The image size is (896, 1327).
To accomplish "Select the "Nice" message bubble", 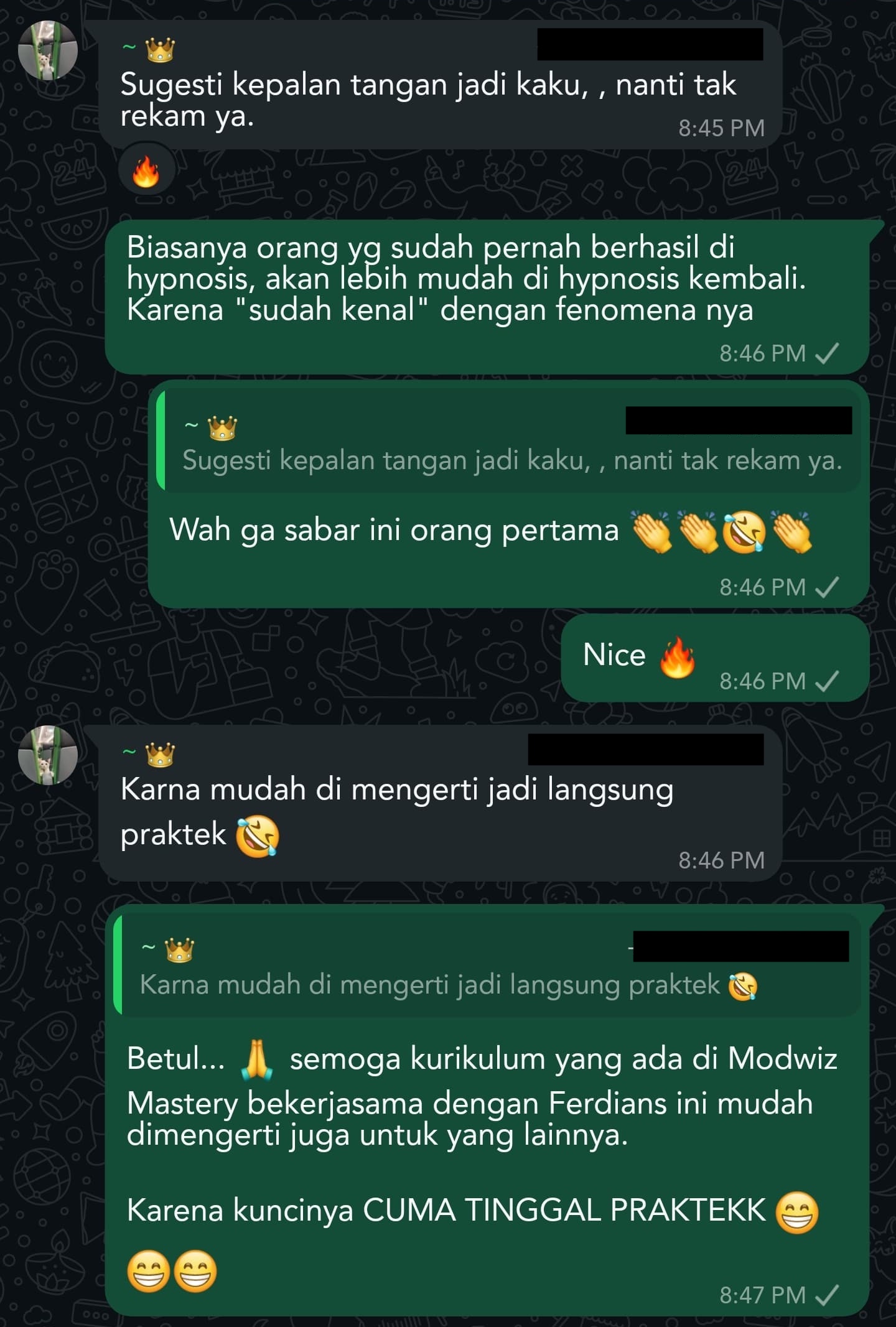I will [715, 658].
